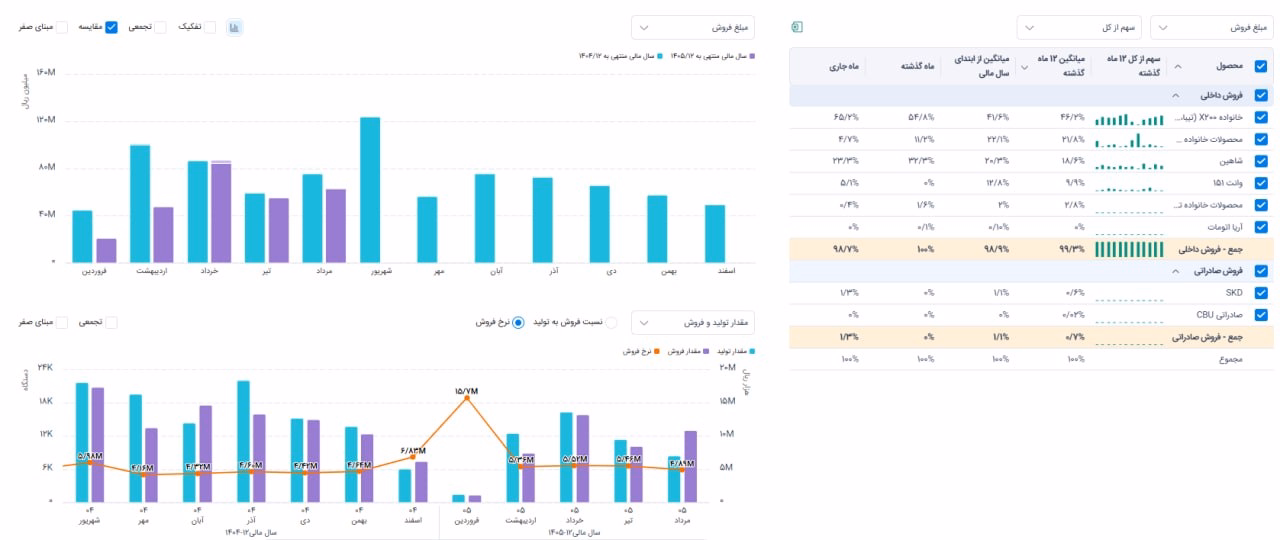Select the bar chart type icon
The height and width of the screenshot is (540, 1280).
click(x=234, y=27)
